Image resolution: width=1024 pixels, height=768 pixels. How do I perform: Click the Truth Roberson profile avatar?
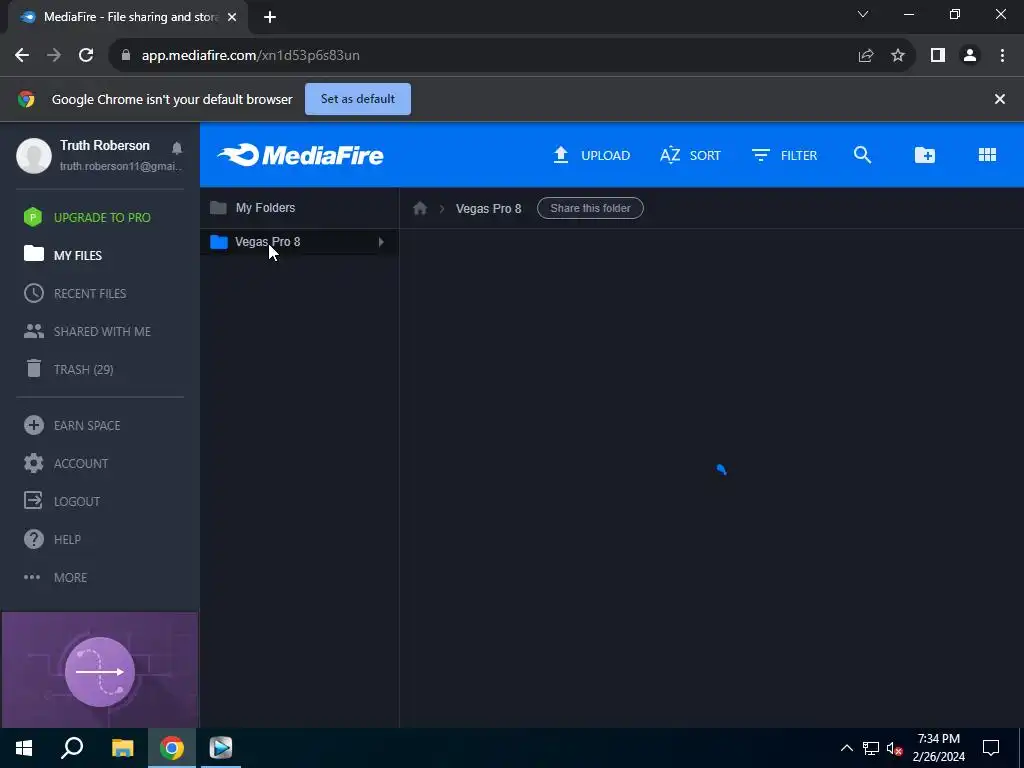tap(34, 155)
